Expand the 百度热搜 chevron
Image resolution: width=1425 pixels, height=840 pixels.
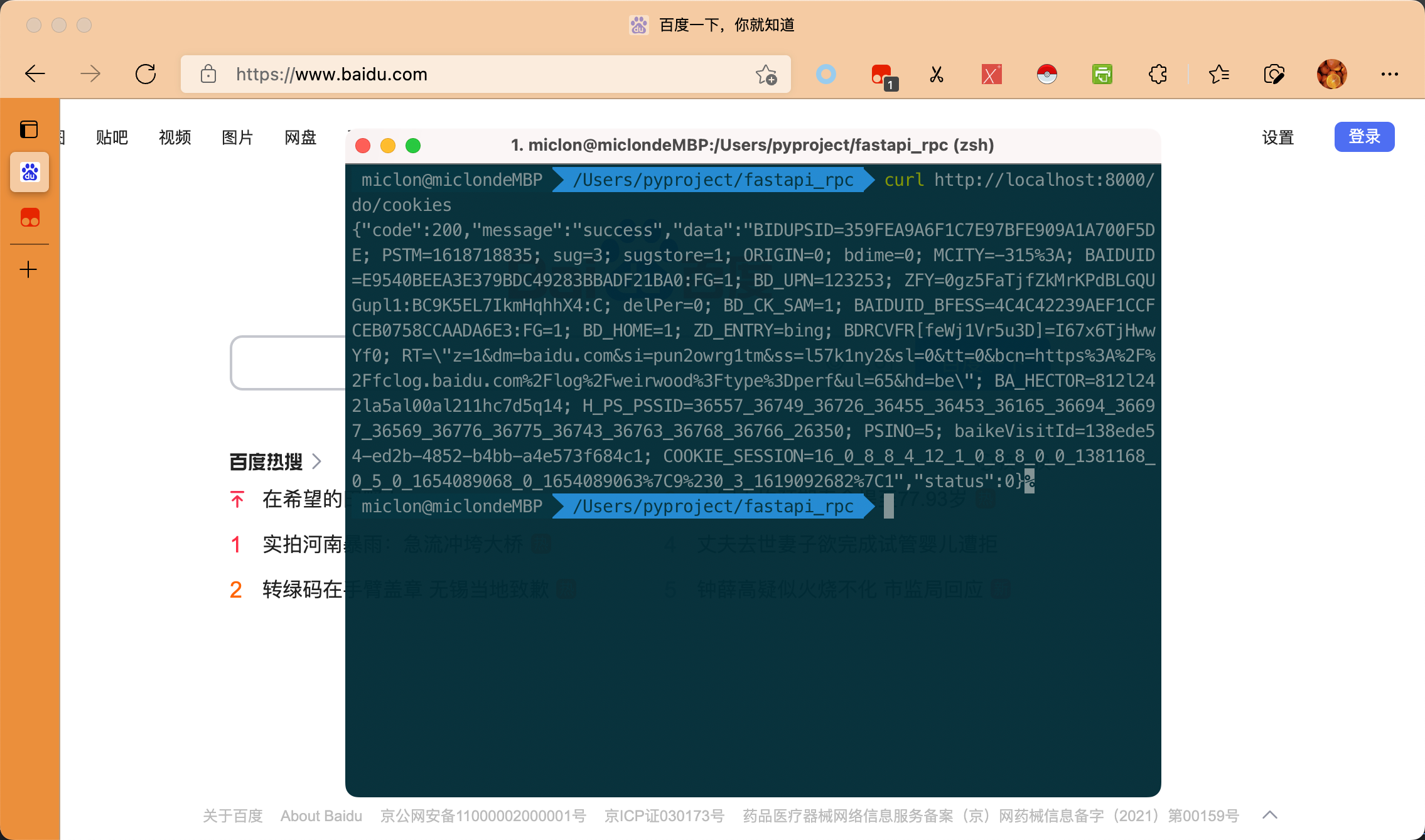(317, 461)
